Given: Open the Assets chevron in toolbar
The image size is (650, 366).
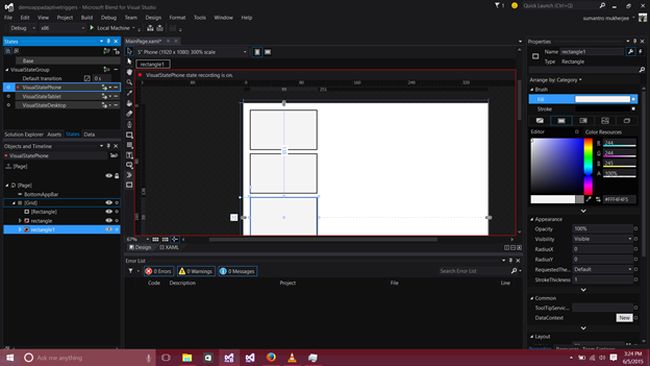Looking at the screenshot, I should 129,175.
